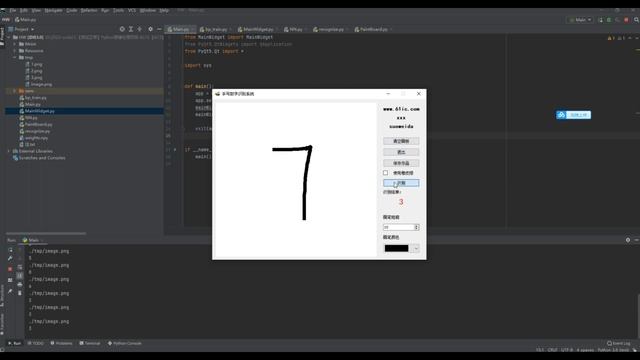This screenshot has width=640, height=360.
Task: Click the collapse-all icon in Project toolbar
Action: point(140,29)
